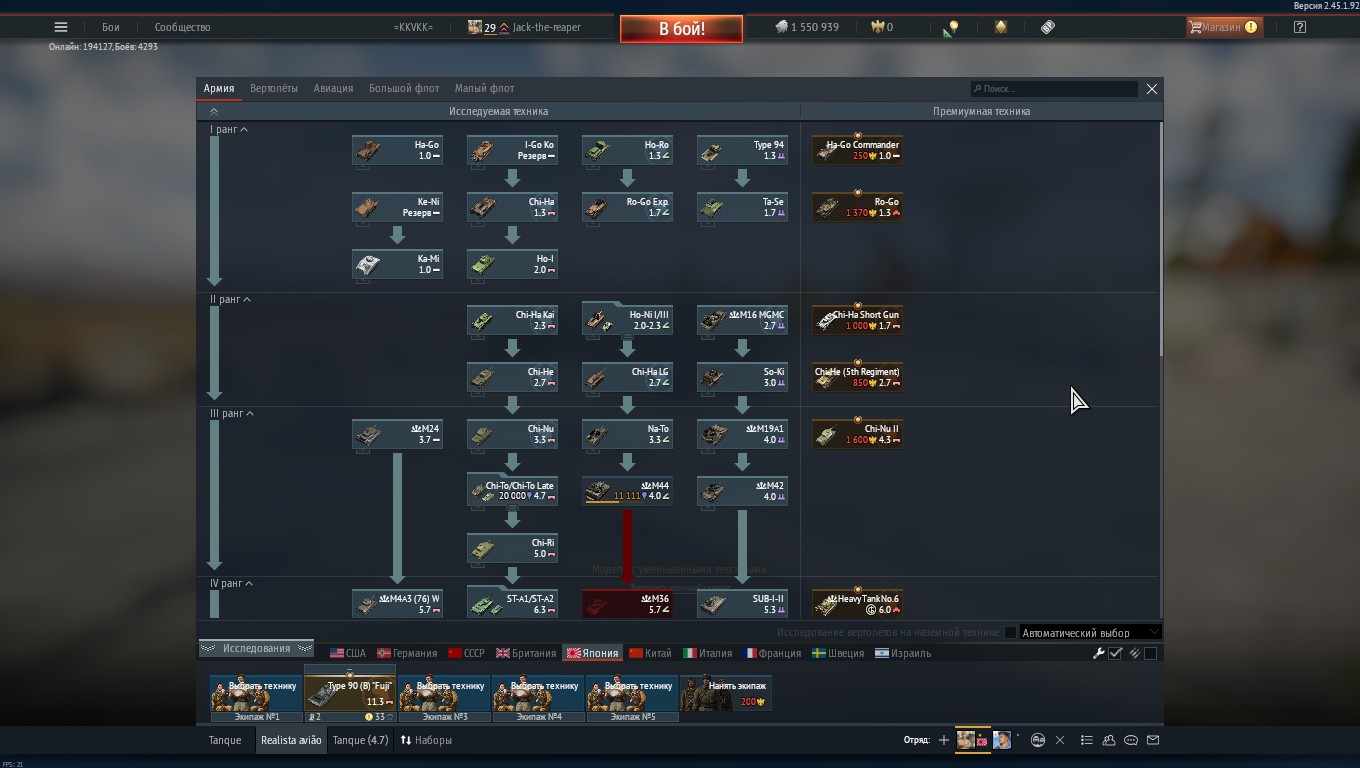Focus the Поиск search field

point(1054,88)
